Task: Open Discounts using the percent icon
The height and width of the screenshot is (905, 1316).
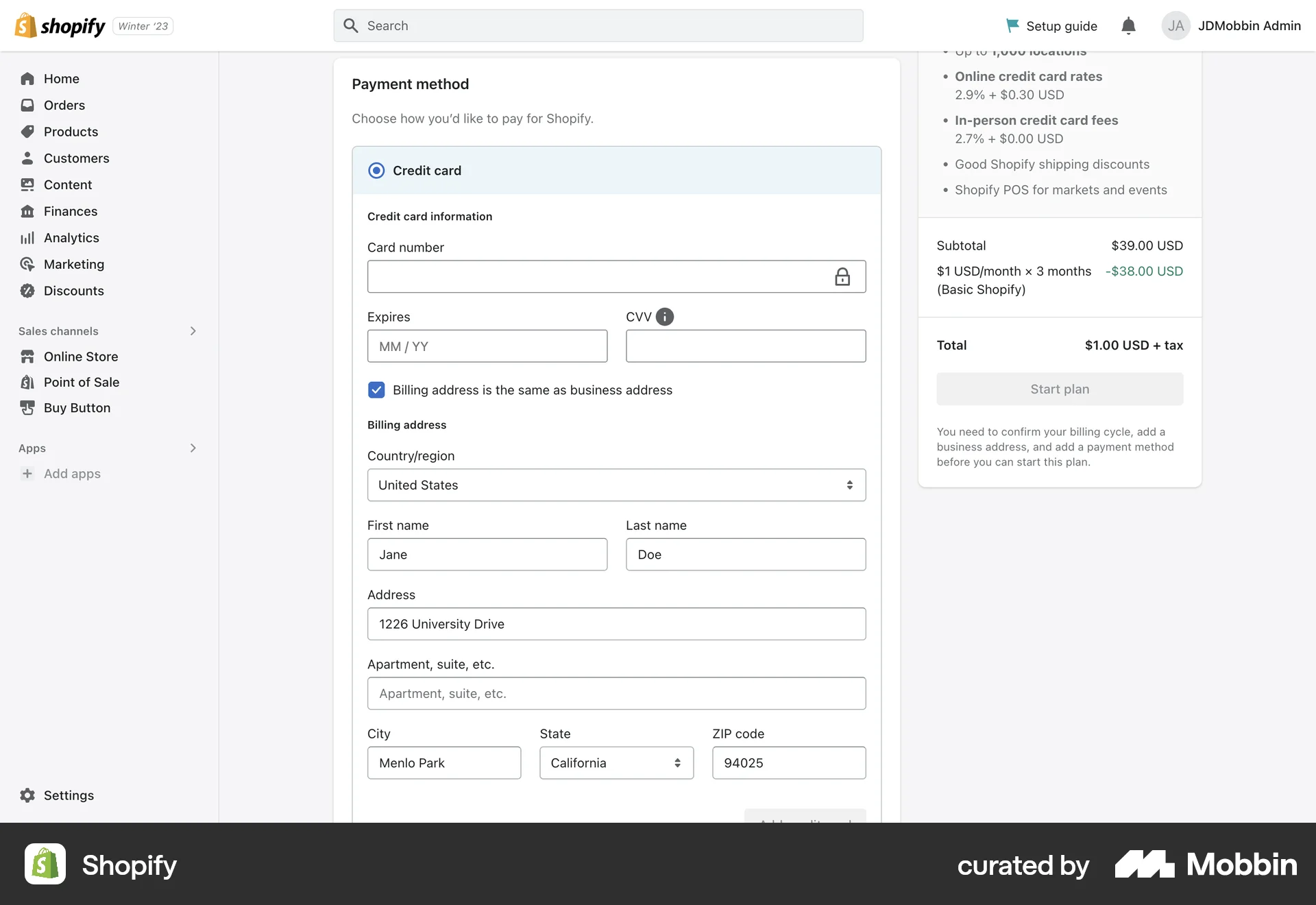Action: pos(27,291)
